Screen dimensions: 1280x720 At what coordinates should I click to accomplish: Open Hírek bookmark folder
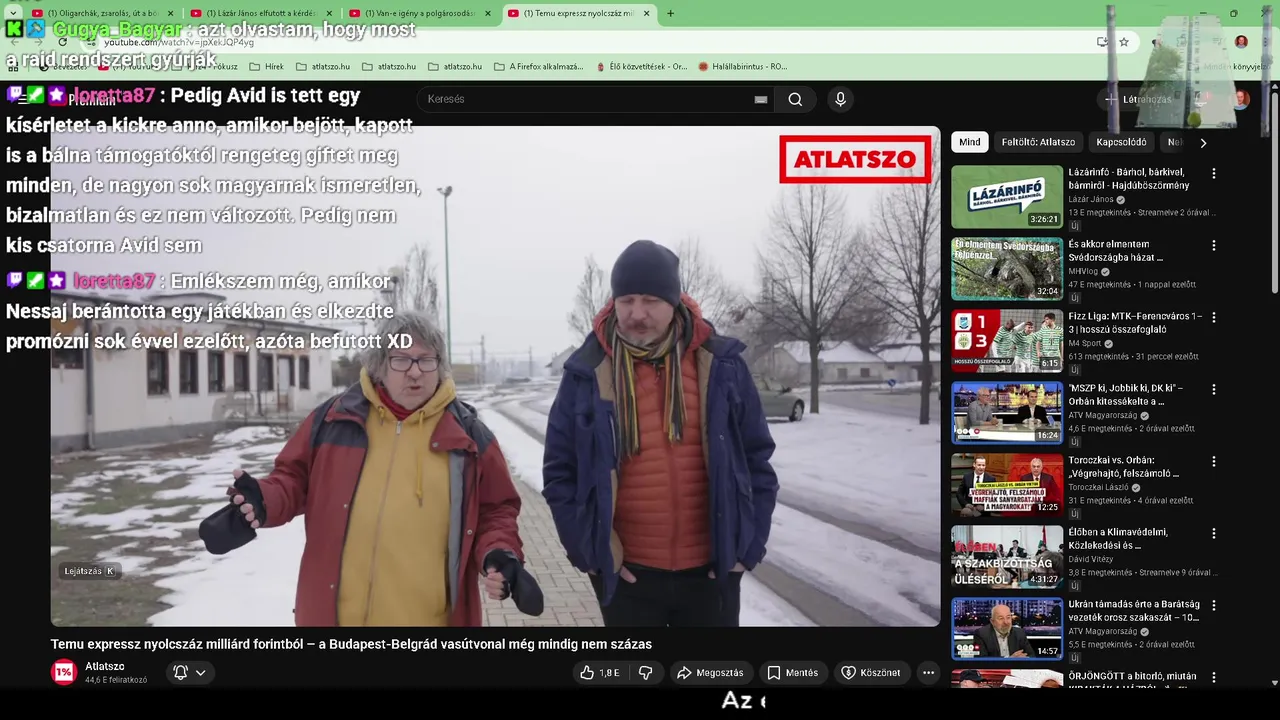(x=265, y=66)
